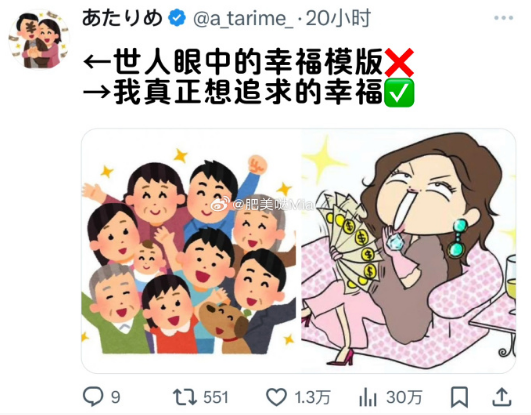This screenshot has width=531, height=415.
Task: Click the green checkmark emoji line
Action: tap(248, 92)
